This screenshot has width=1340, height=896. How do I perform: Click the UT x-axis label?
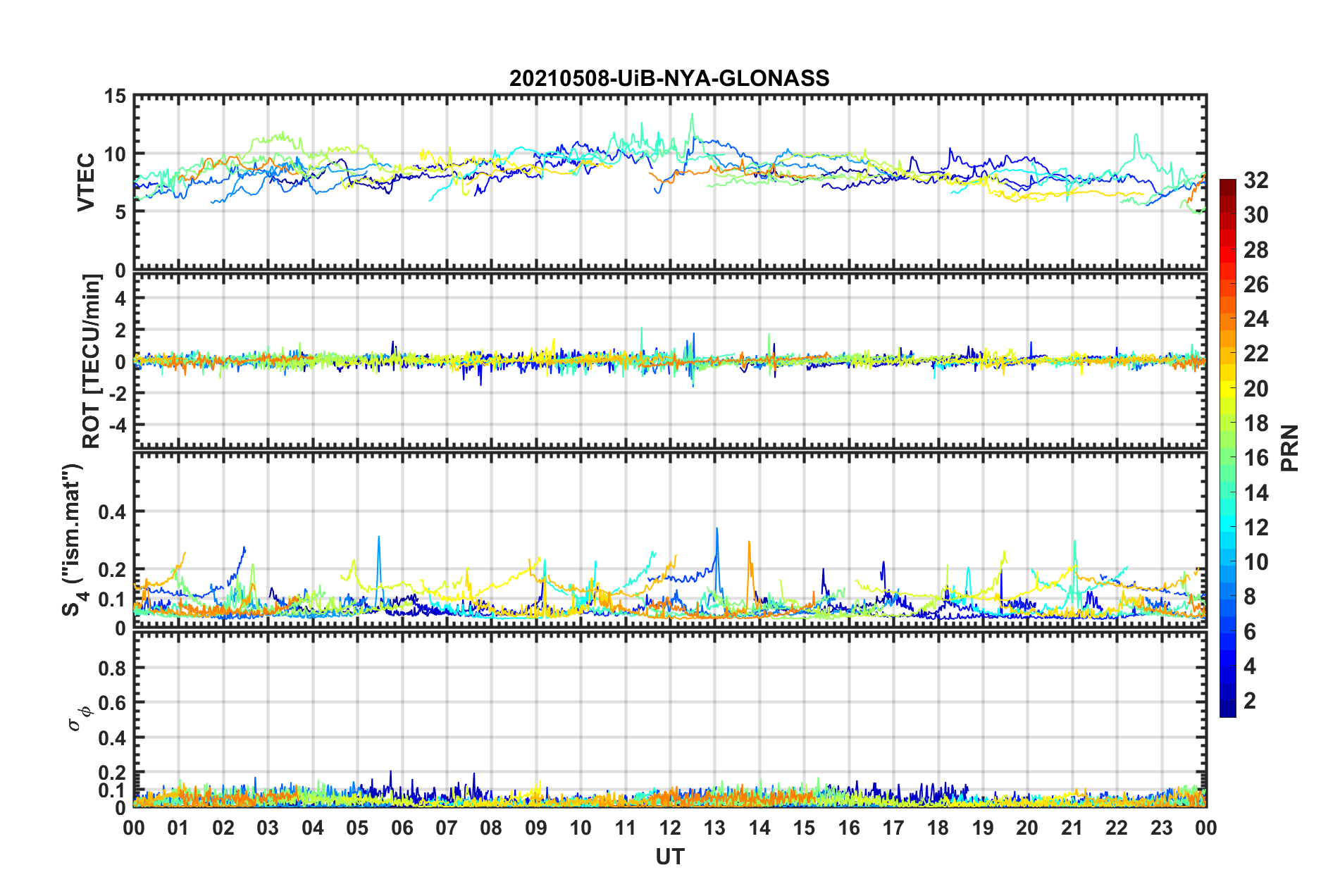(669, 857)
